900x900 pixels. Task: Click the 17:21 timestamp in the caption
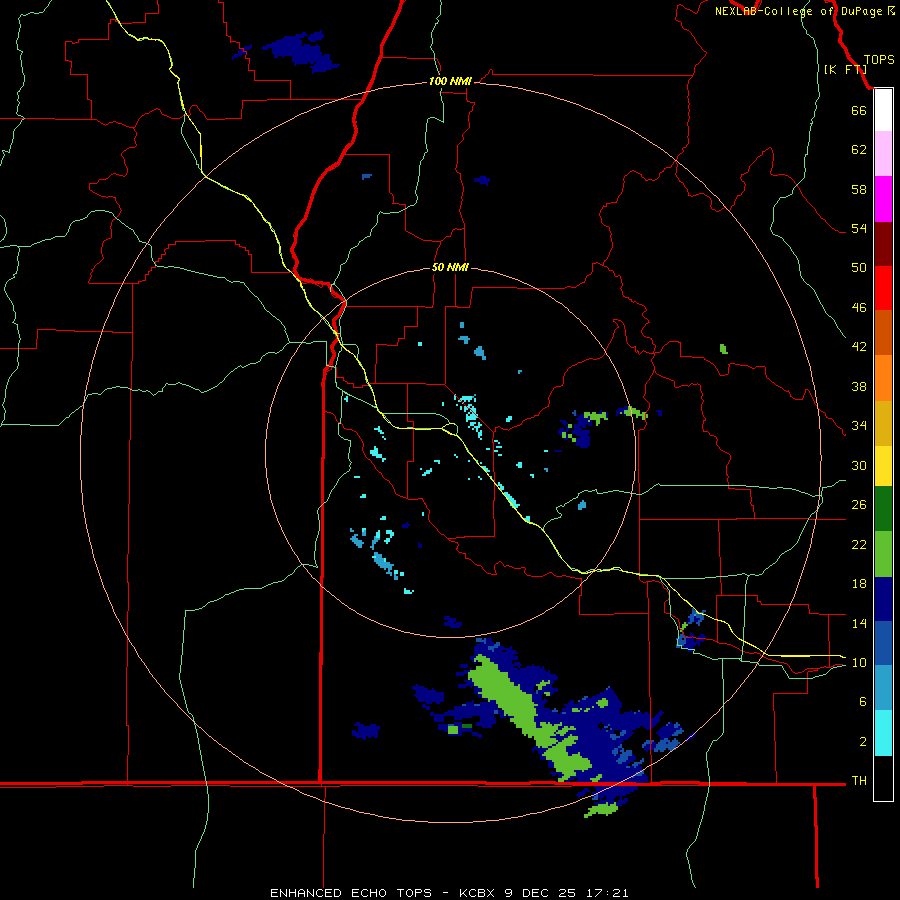[607, 893]
